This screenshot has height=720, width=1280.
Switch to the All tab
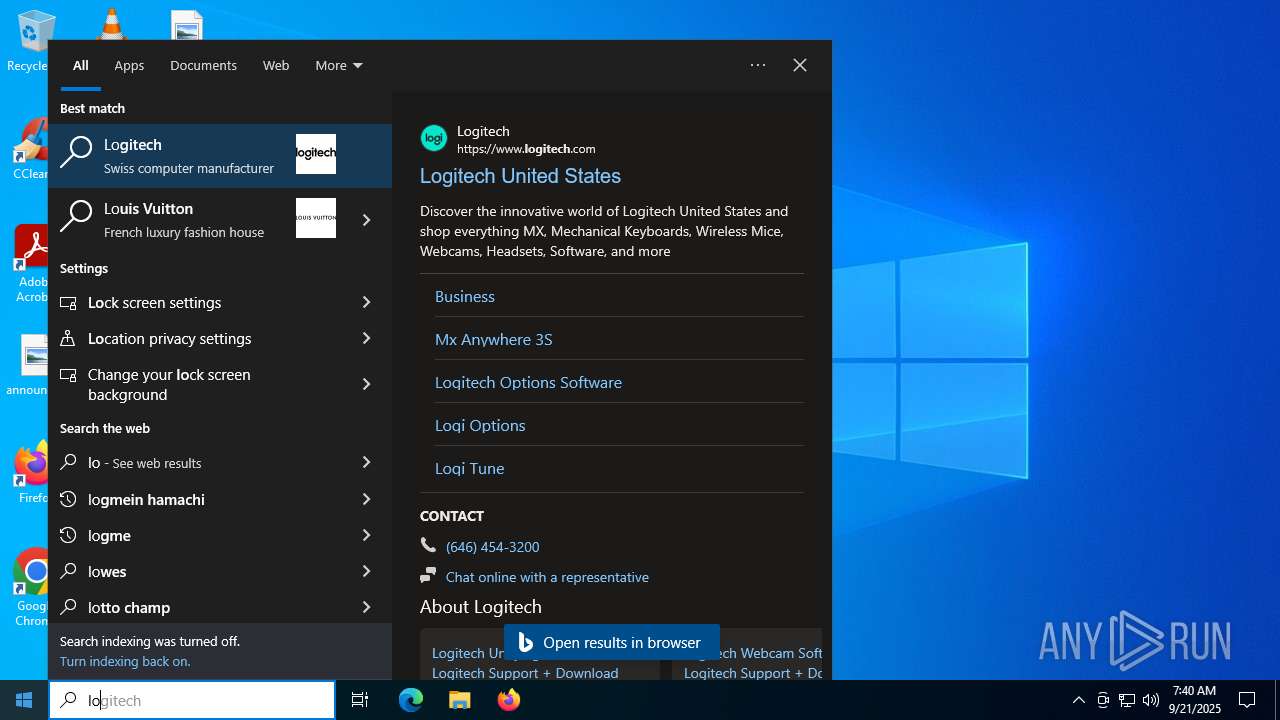[81, 65]
